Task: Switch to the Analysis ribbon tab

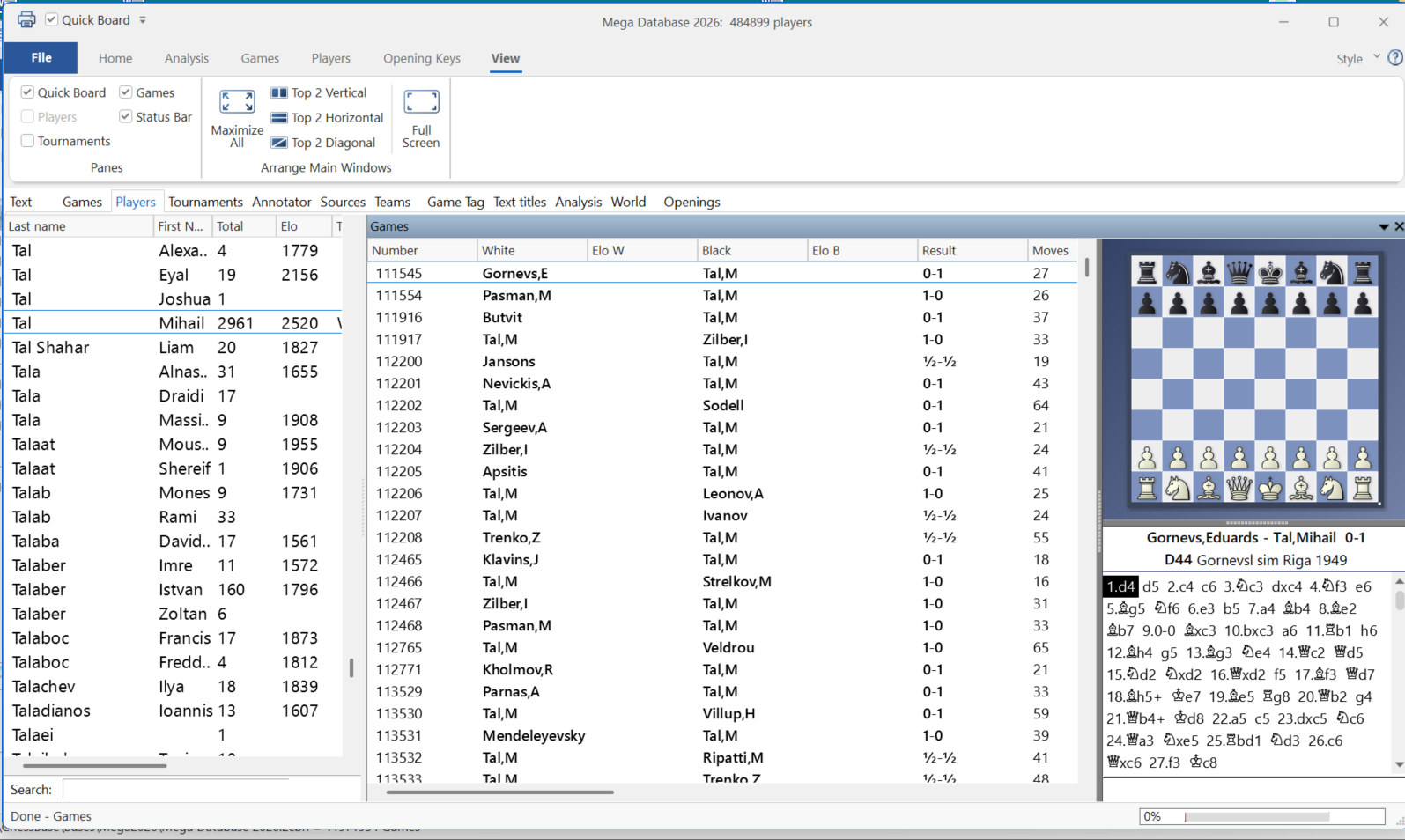Action: pyautogui.click(x=187, y=58)
